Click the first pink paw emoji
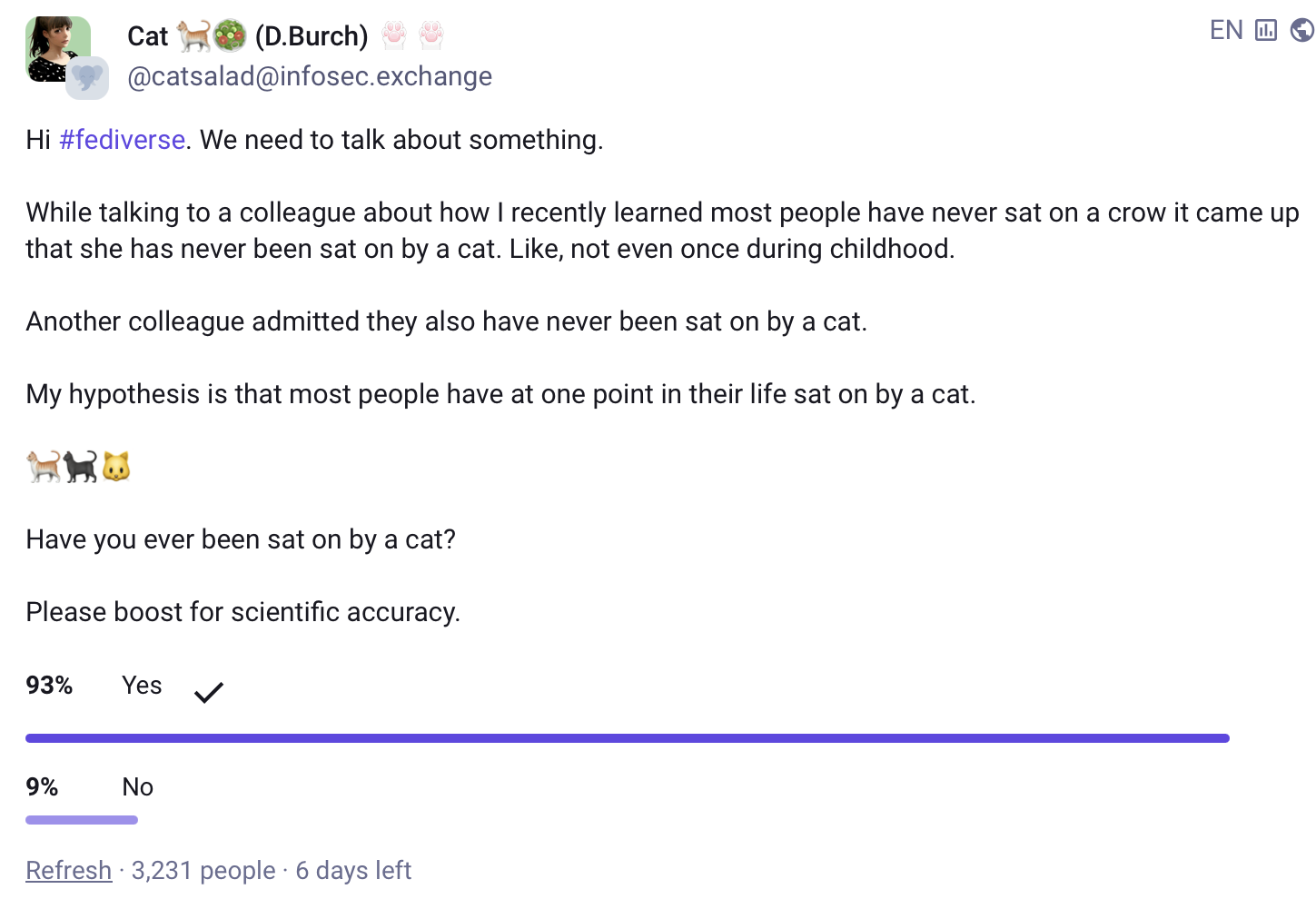This screenshot has height=899, width=1316. [x=394, y=35]
